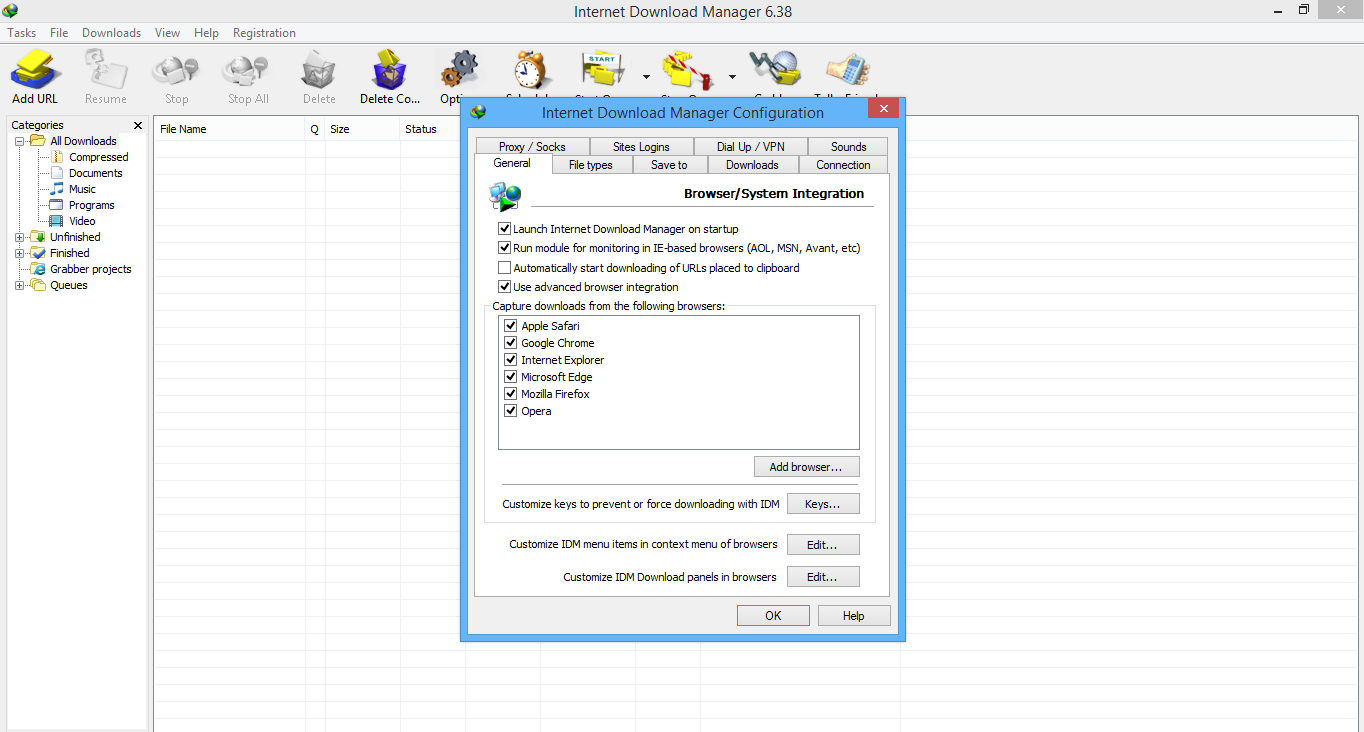
Task: Uncheck Internet Explorer browser capture
Action: pyautogui.click(x=511, y=360)
